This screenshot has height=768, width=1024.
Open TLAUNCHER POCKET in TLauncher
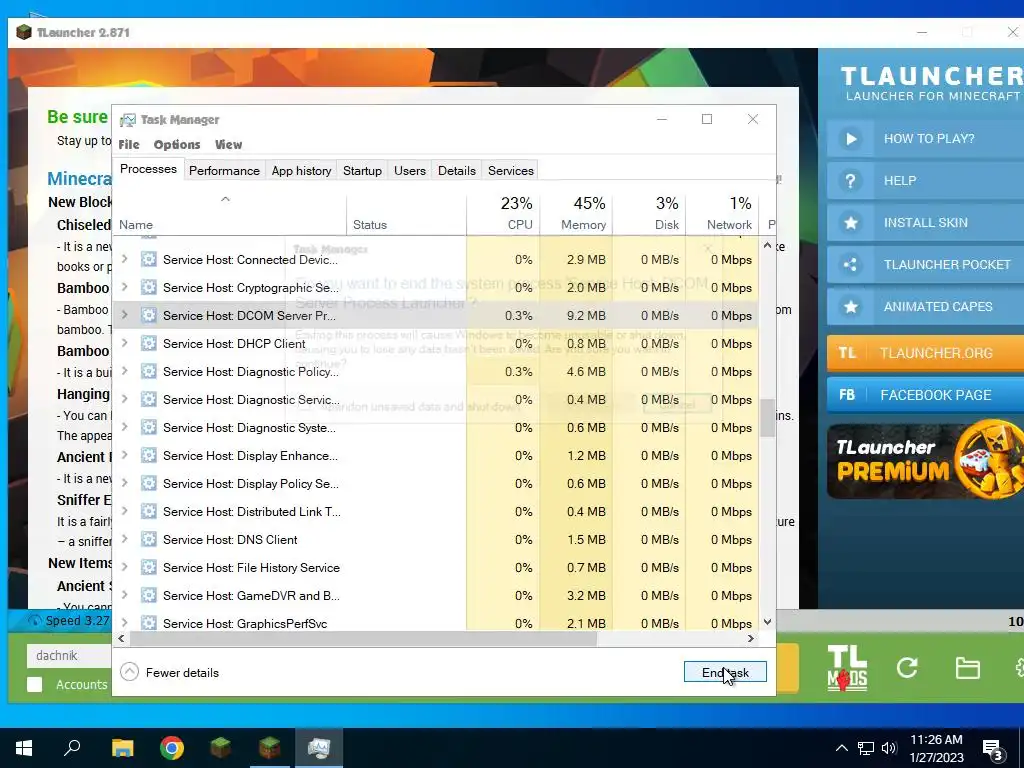click(x=925, y=264)
